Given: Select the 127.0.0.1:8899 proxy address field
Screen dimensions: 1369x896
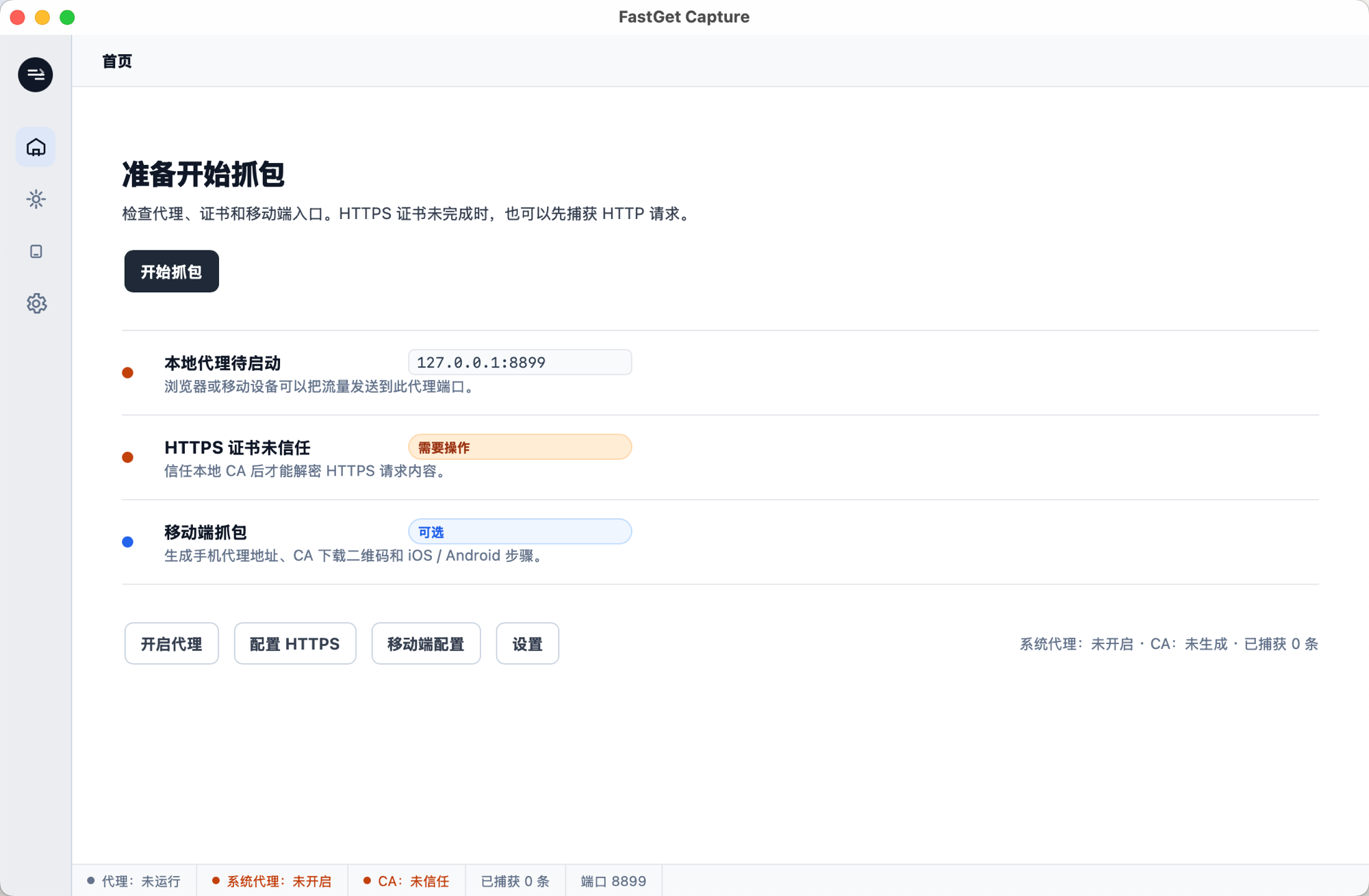Looking at the screenshot, I should tap(520, 362).
